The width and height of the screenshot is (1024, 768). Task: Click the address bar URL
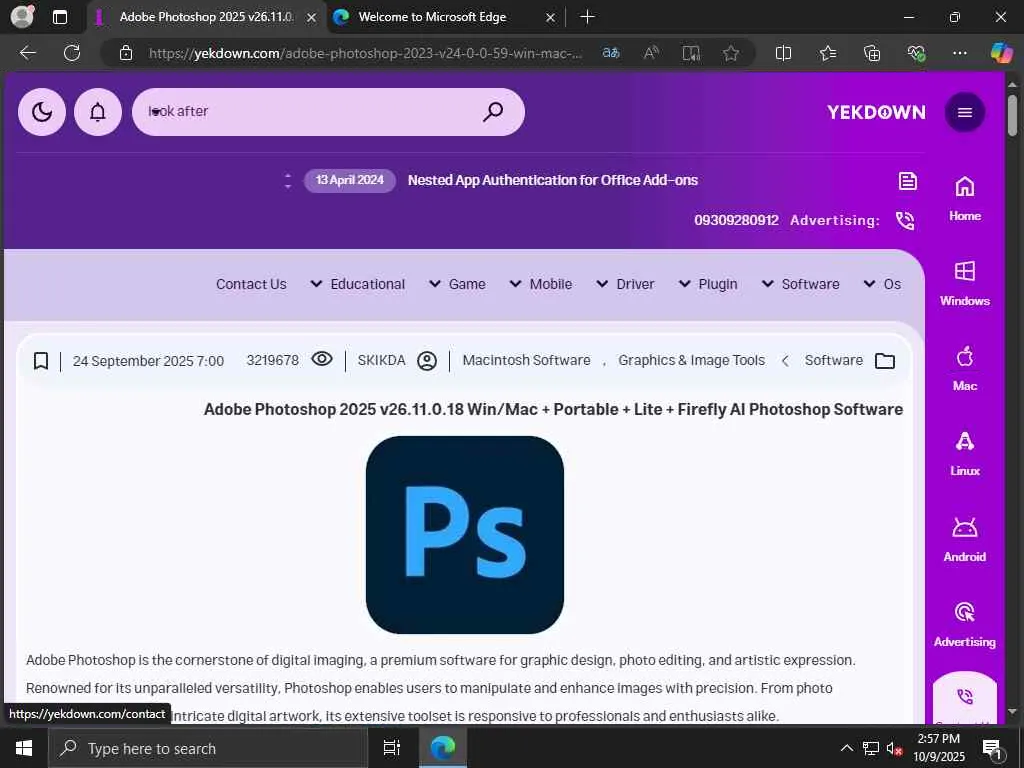pos(364,54)
